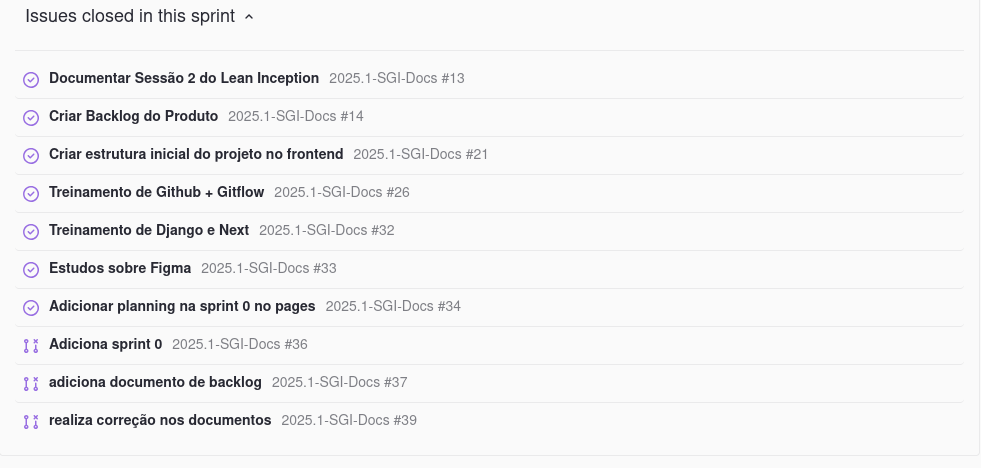The width and height of the screenshot is (981, 468).
Task: Click closed-issue icon beside Estudos sobre Figma
Action: [31, 270]
